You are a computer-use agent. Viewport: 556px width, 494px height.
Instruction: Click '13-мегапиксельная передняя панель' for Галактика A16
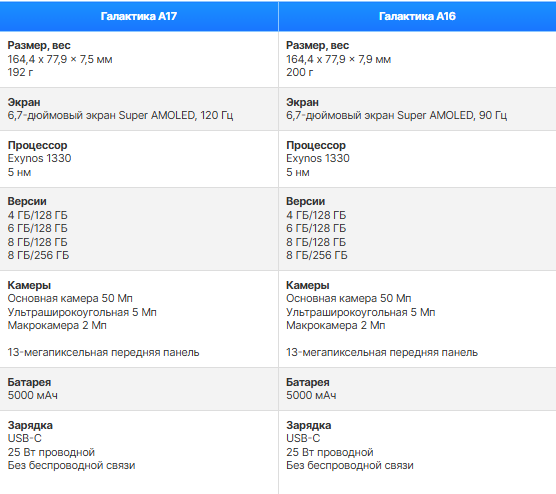click(x=382, y=353)
